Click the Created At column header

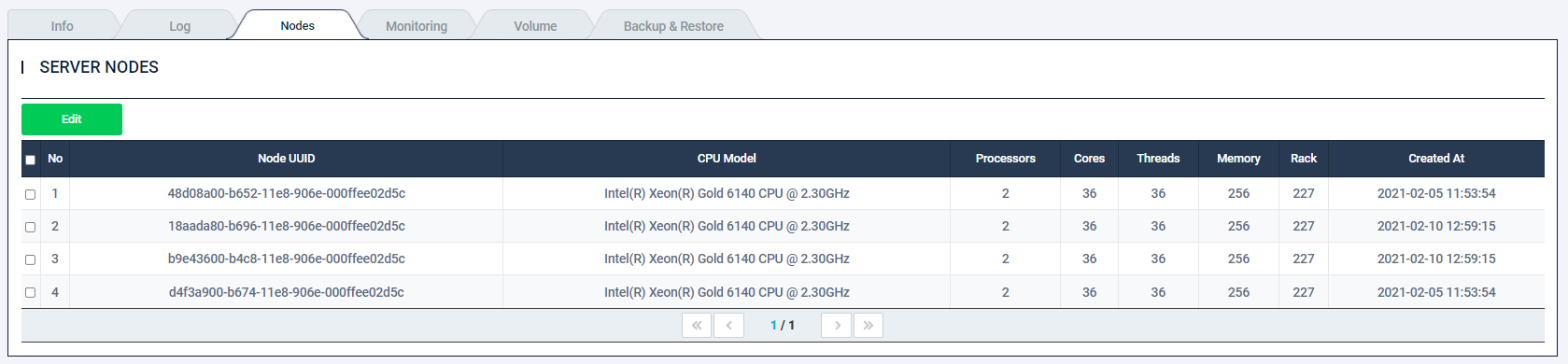(1436, 159)
